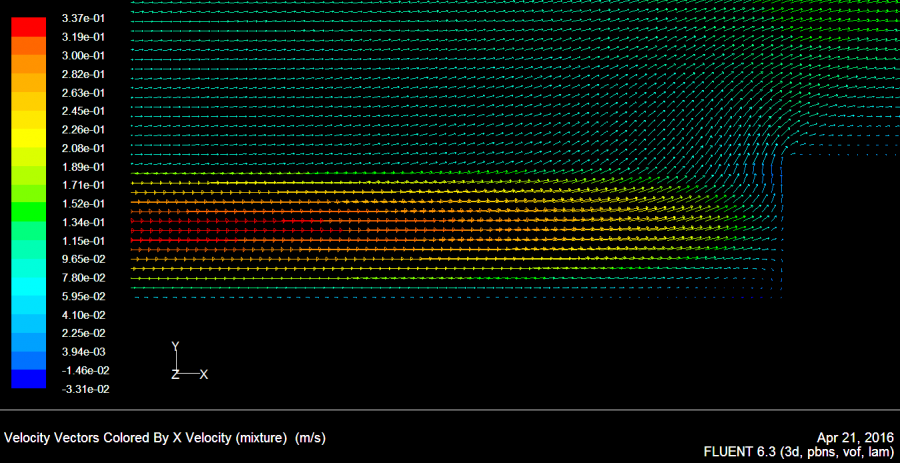The image size is (900, 463).
Task: Click the 'FLUENT 6.3 (3d, pbns, vof, lam)' label
Action: [799, 452]
